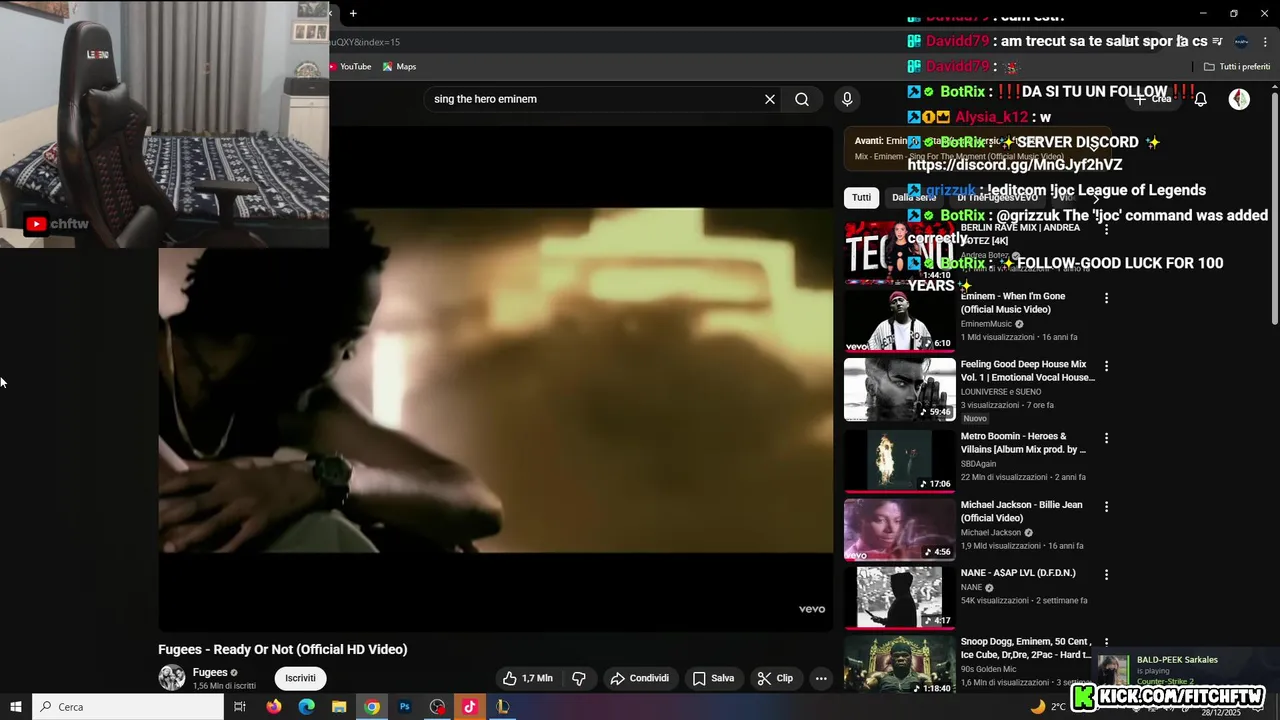
Task: Open TikTok app from the taskbar
Action: tap(470, 707)
